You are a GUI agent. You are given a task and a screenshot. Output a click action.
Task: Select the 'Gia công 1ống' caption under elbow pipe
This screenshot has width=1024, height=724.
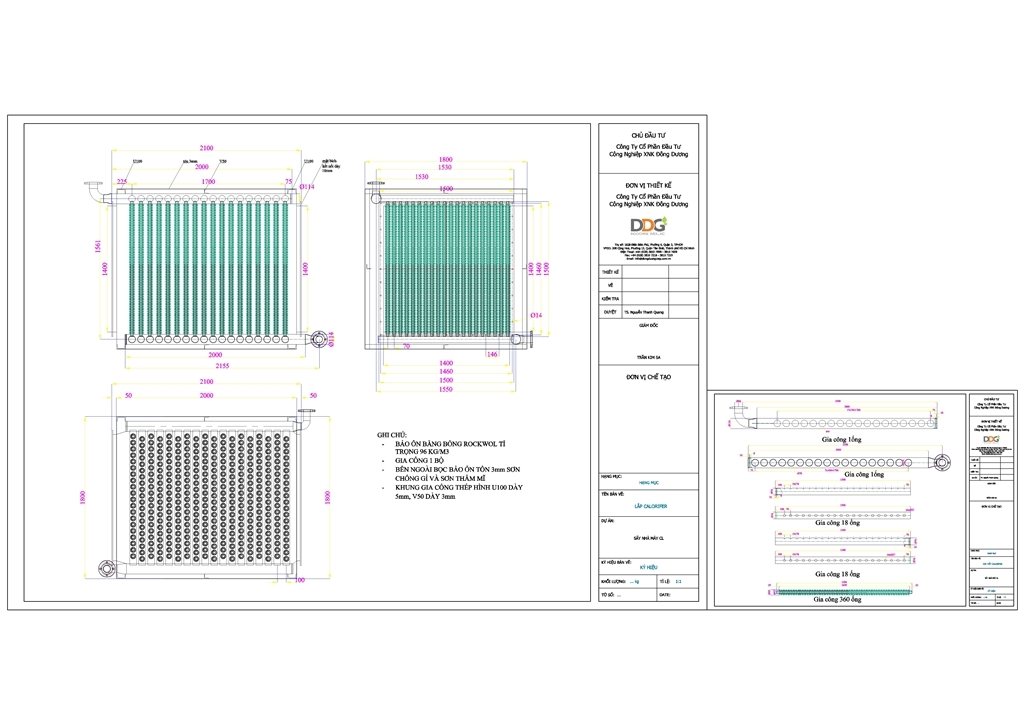coord(841,439)
